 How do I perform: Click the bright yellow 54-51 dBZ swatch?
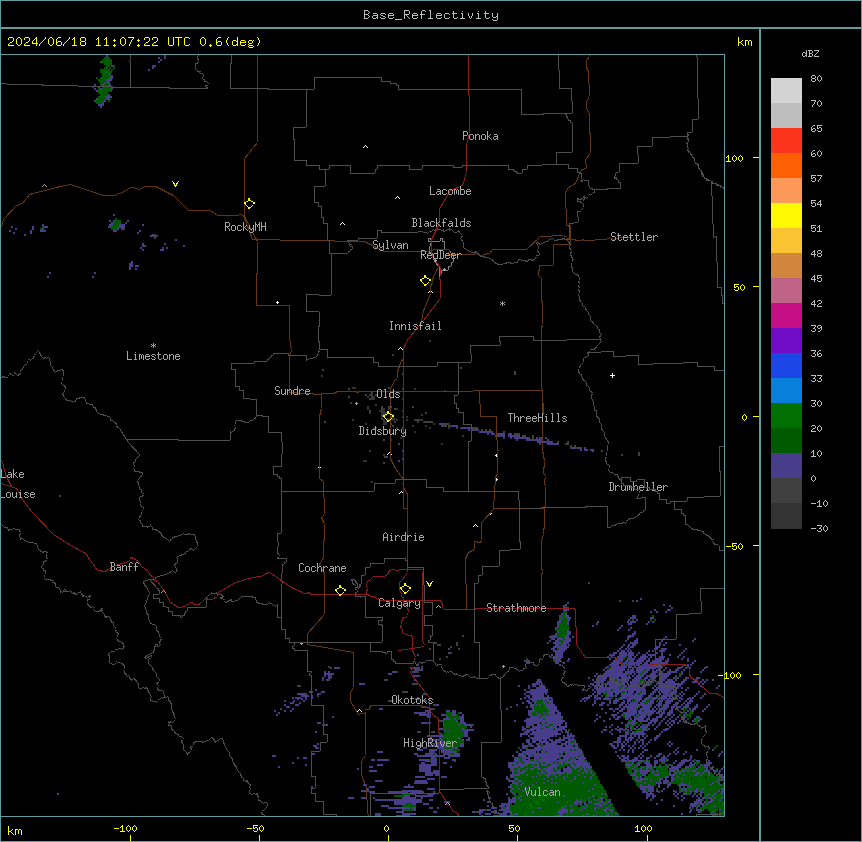click(x=786, y=215)
